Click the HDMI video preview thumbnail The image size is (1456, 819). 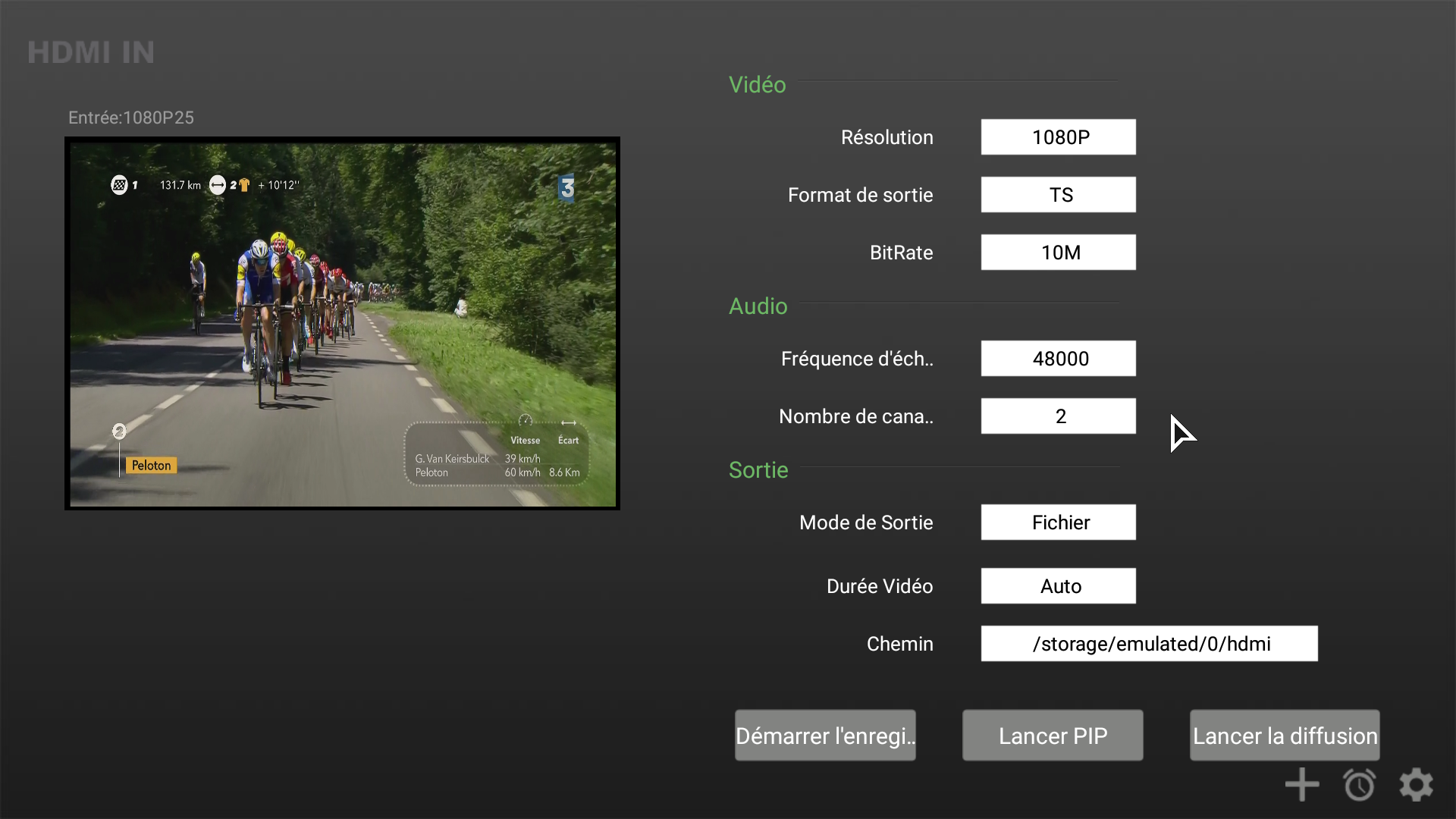point(342,324)
